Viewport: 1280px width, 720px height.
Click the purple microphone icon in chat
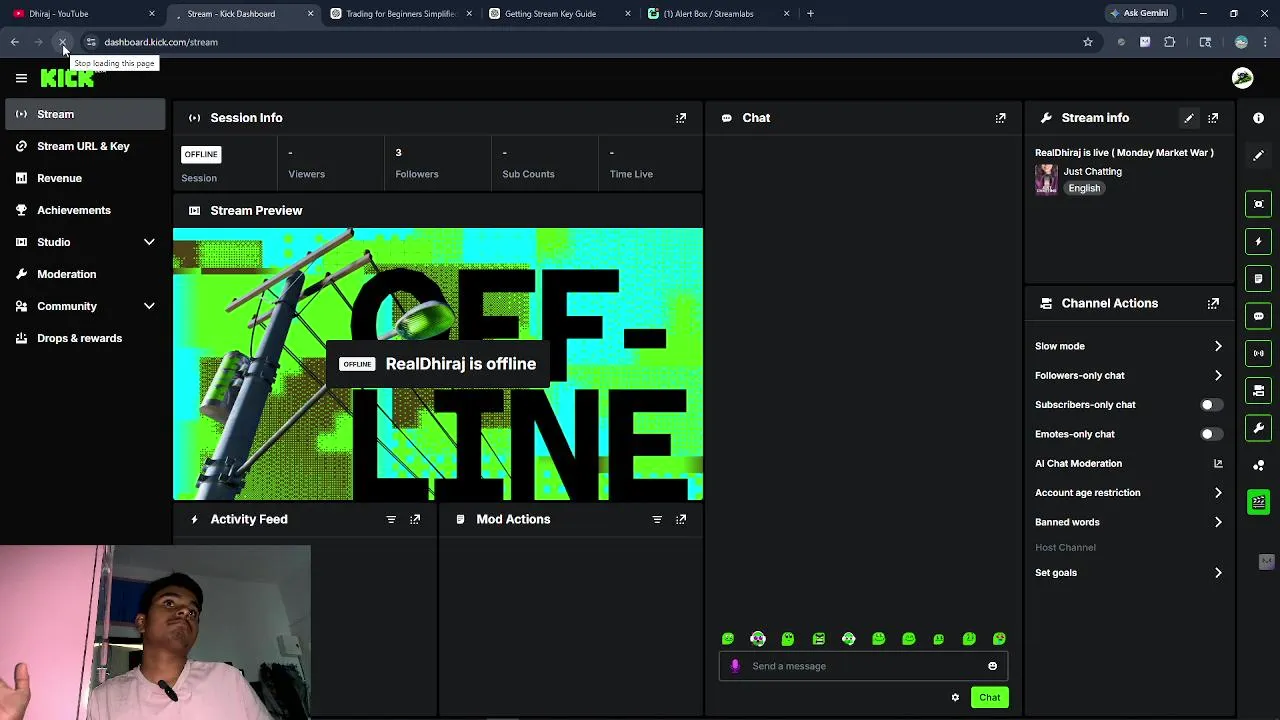pyautogui.click(x=735, y=666)
